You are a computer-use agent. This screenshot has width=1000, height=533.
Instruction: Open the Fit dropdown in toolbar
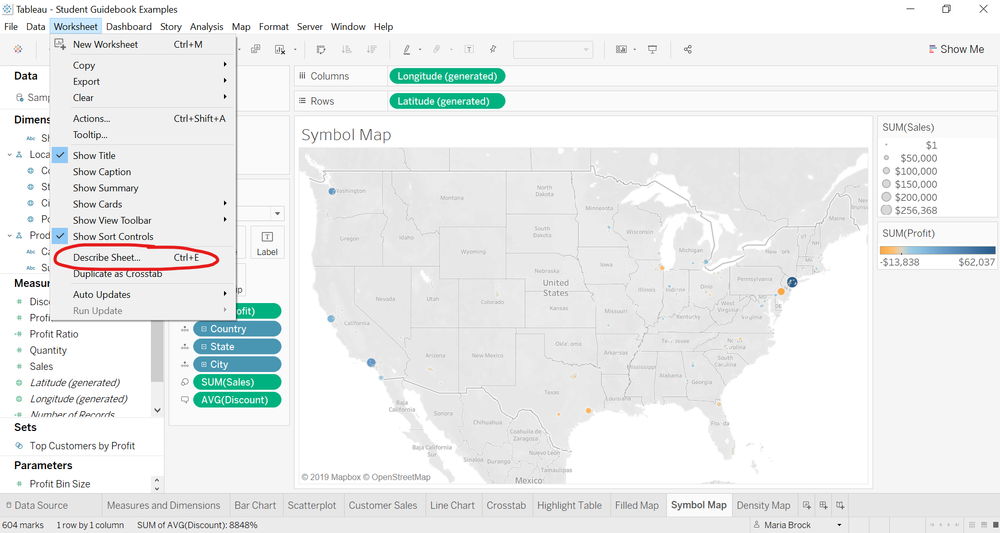pyautogui.click(x=553, y=49)
